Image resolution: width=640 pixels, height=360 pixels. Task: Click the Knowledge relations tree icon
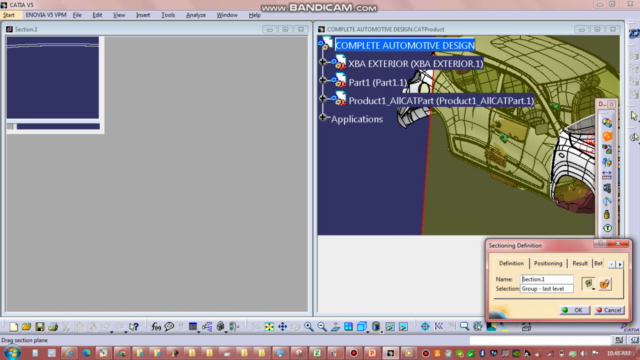pos(207,327)
